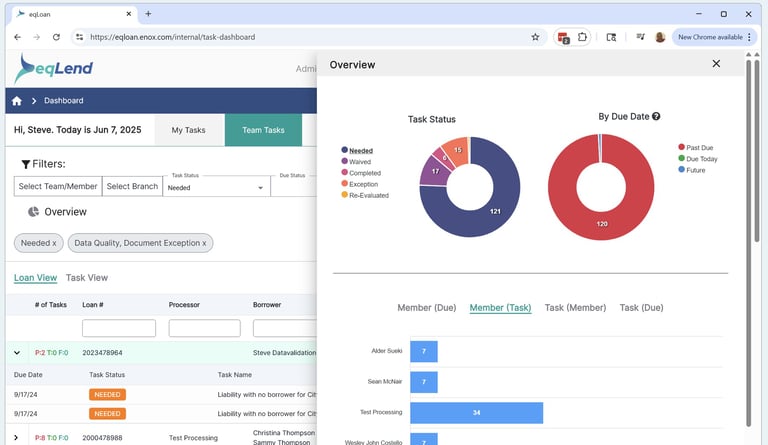The width and height of the screenshot is (768, 445).
Task: Close the Overview panel with X
Action: point(716,64)
